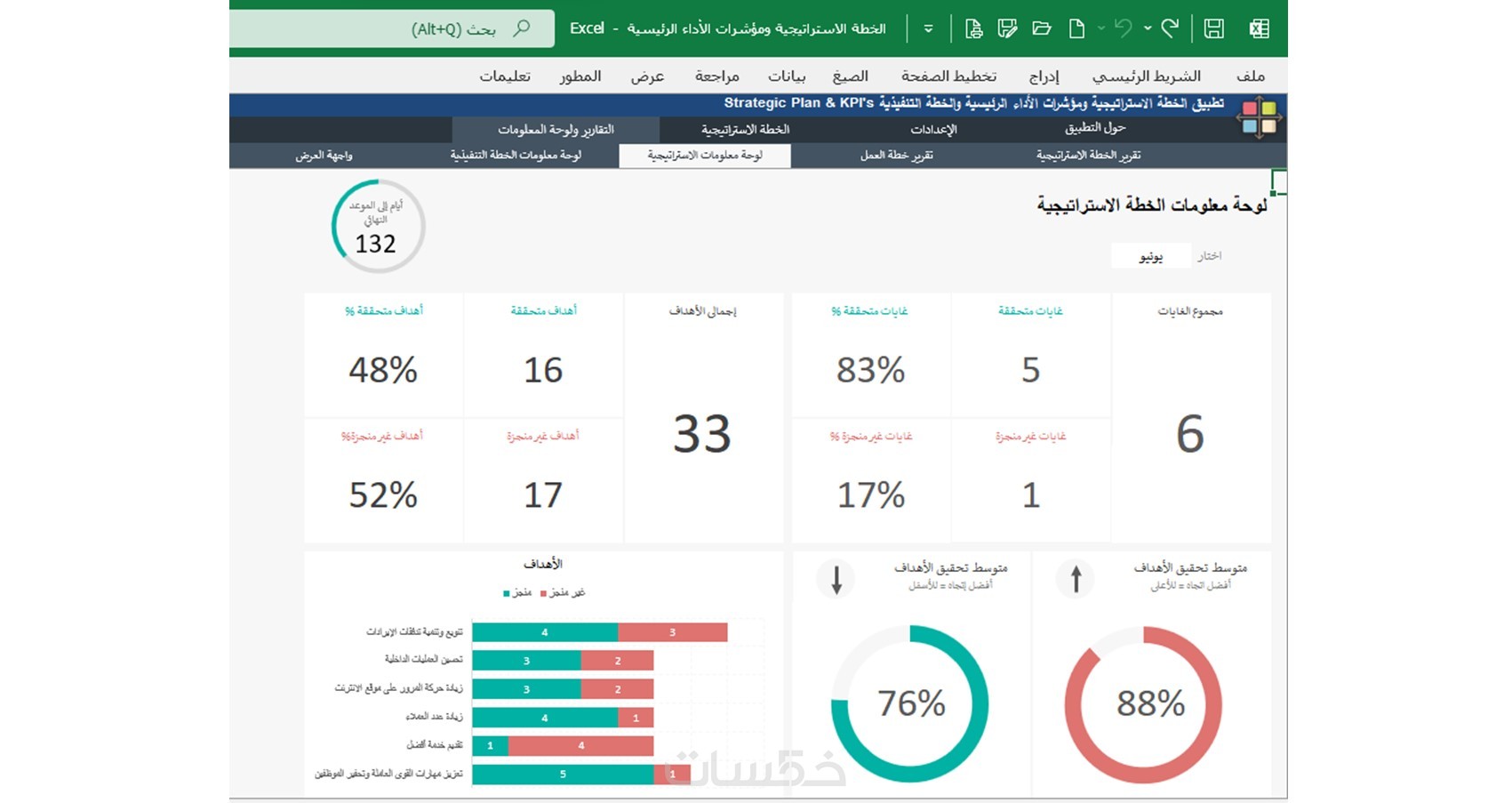Click the Save As disk-with-pencil icon
1512x803 pixels.
coord(1007,28)
